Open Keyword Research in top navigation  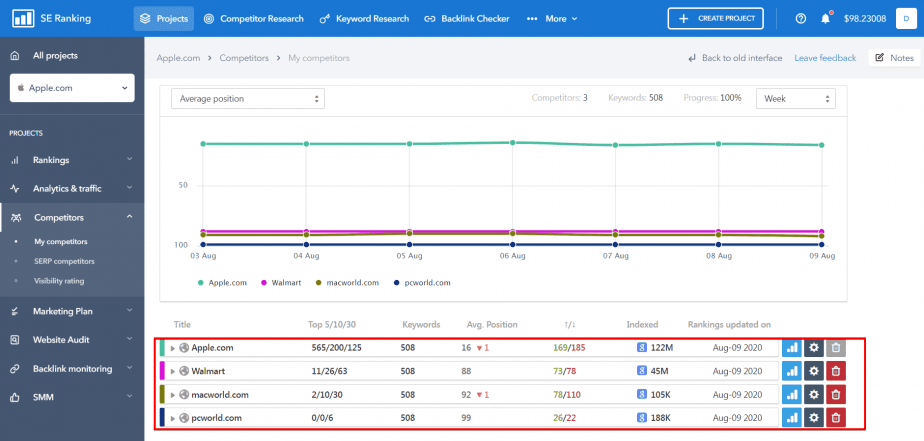(x=364, y=18)
